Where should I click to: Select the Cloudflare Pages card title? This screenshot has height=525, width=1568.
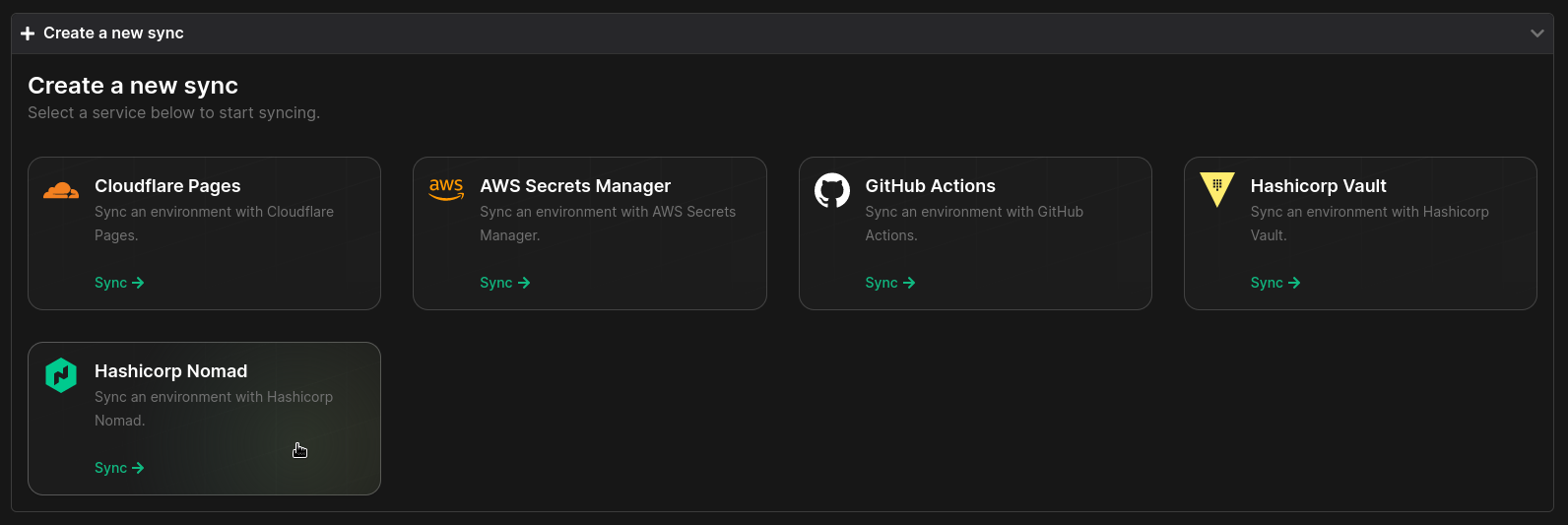coord(167,186)
